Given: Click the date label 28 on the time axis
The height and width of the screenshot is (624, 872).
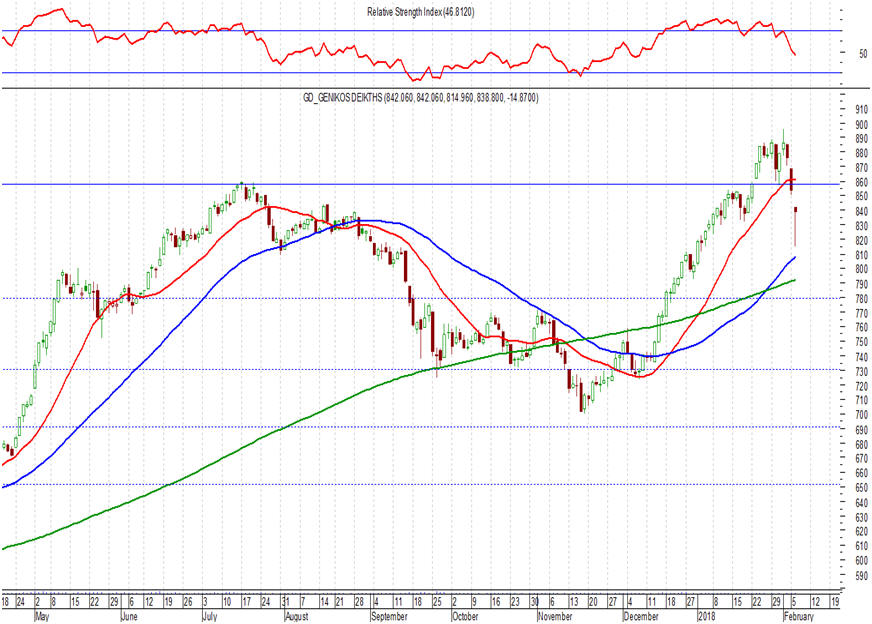Looking at the screenshot, I should 359,602.
